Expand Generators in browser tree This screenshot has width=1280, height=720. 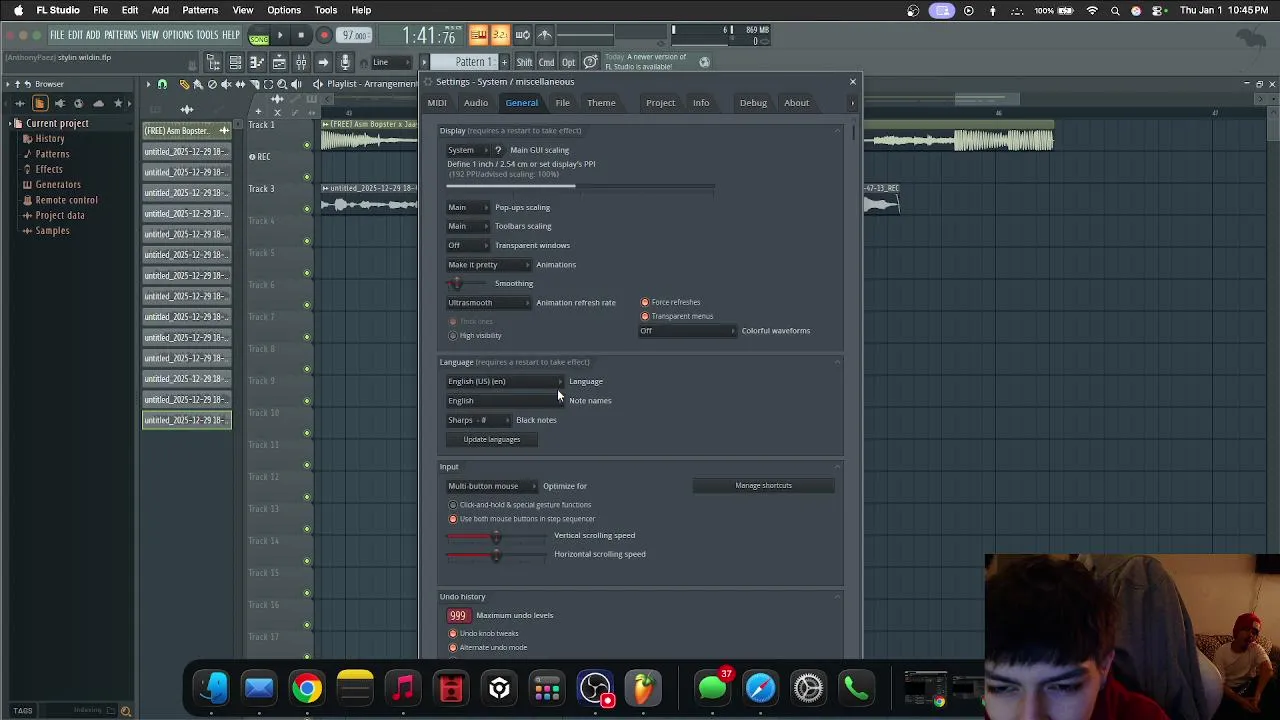(58, 185)
